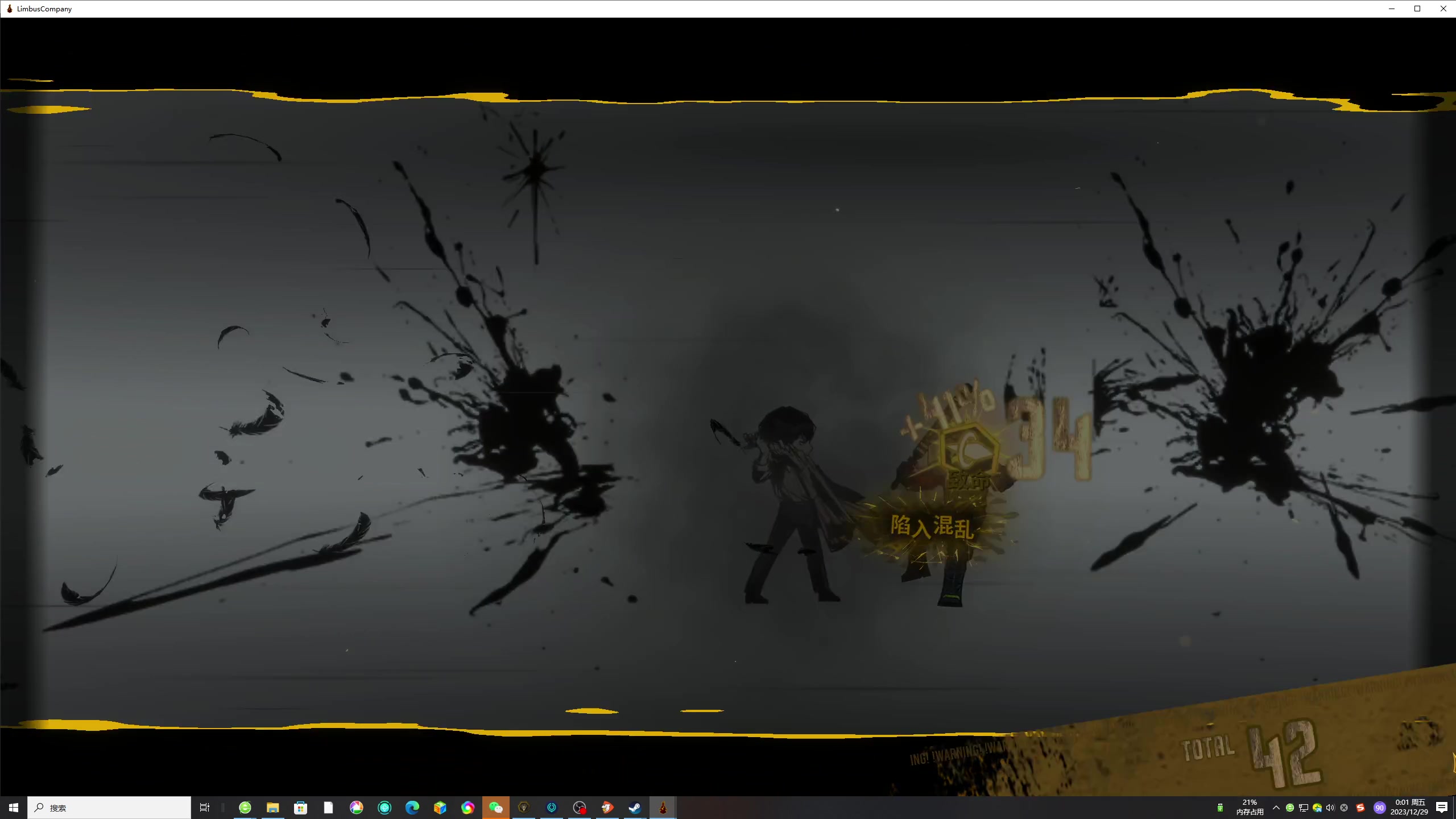Click the network tray icon
This screenshot has width=1456, height=819.
coord(1304,808)
